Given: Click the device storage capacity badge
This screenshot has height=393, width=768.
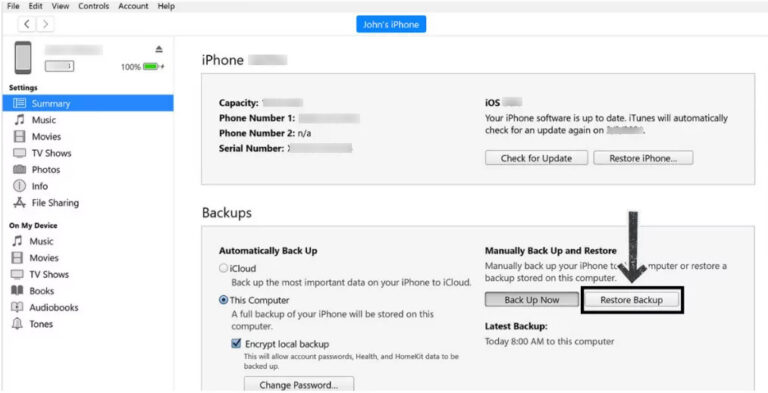Looking at the screenshot, I should pos(59,66).
